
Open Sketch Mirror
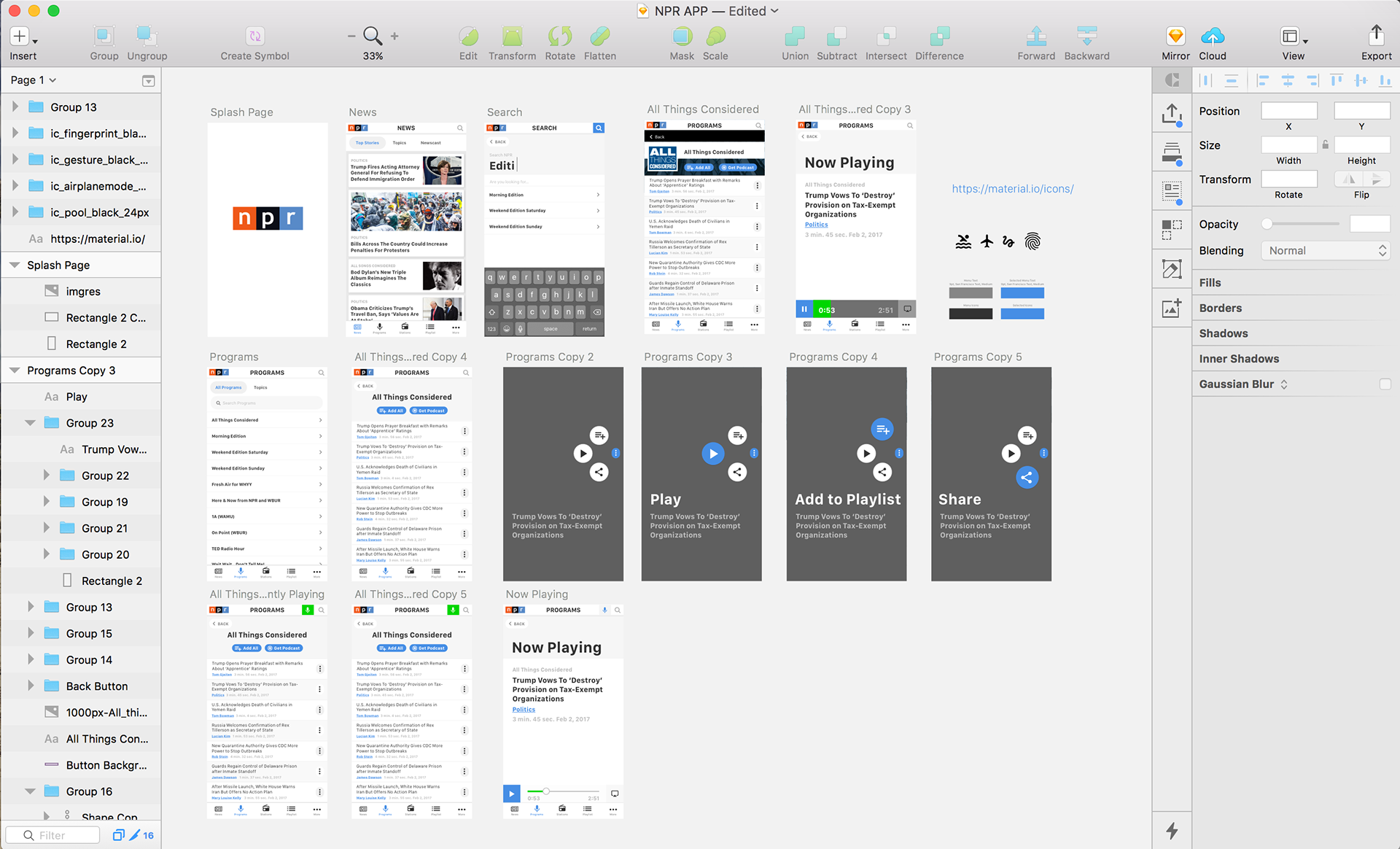click(1175, 36)
